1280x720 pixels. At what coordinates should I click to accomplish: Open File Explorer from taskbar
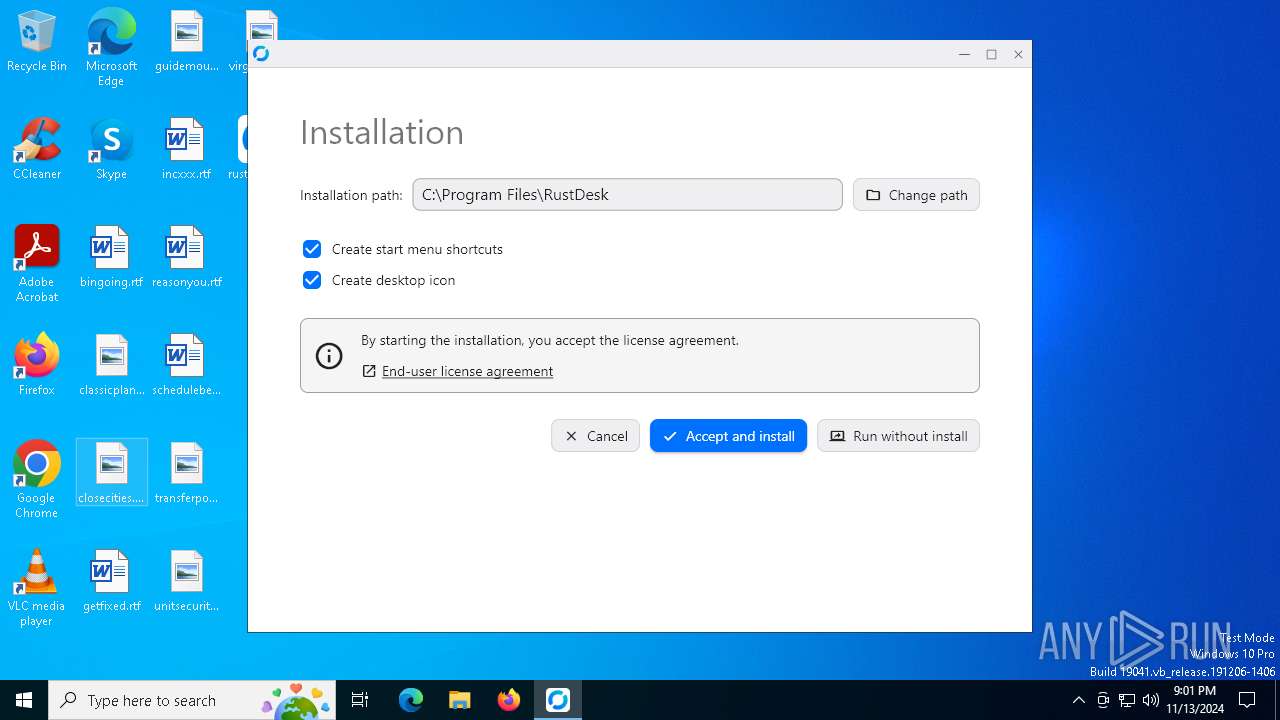tap(460, 700)
